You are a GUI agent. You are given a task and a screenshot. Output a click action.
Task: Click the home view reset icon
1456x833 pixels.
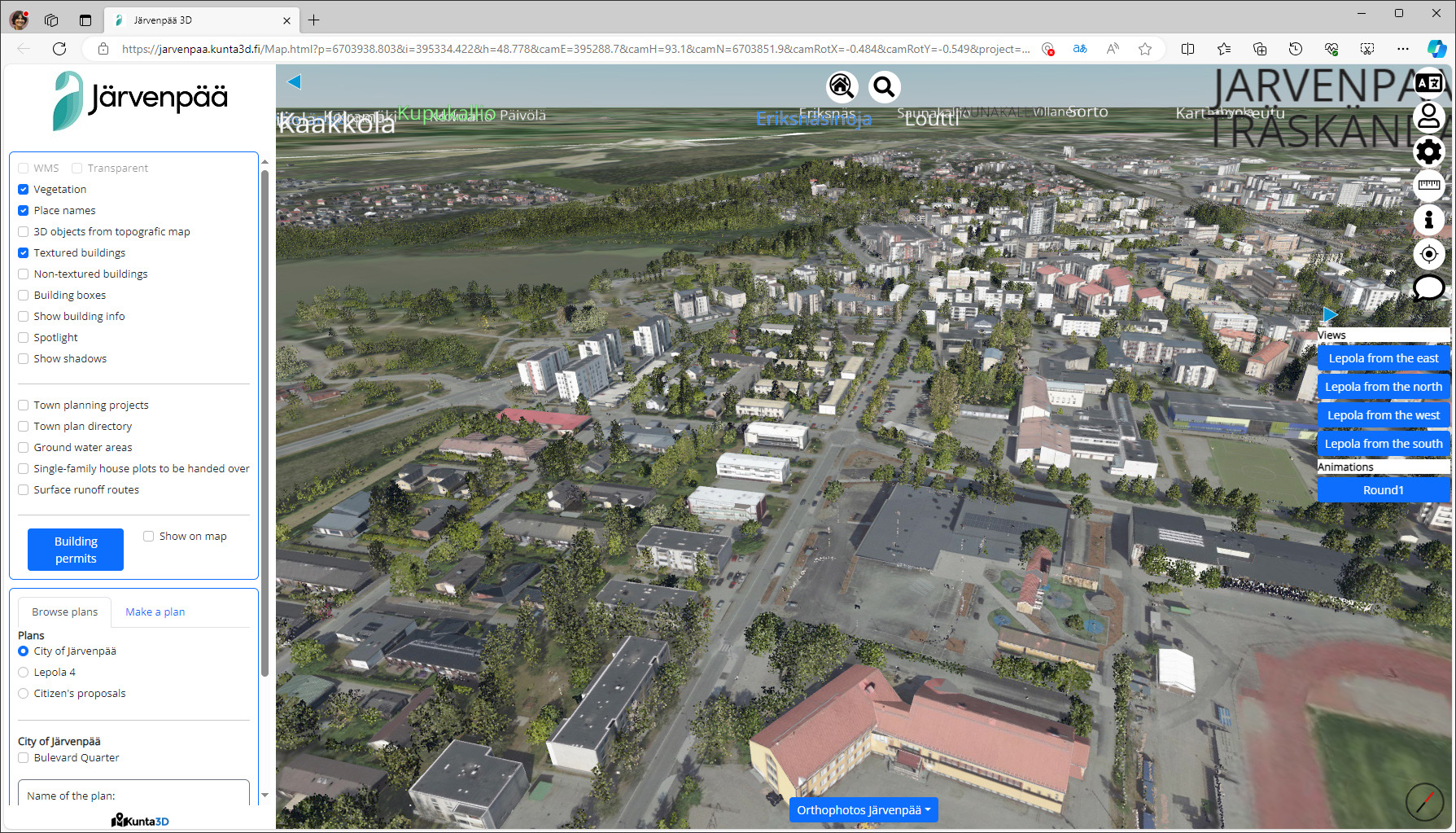point(842,85)
